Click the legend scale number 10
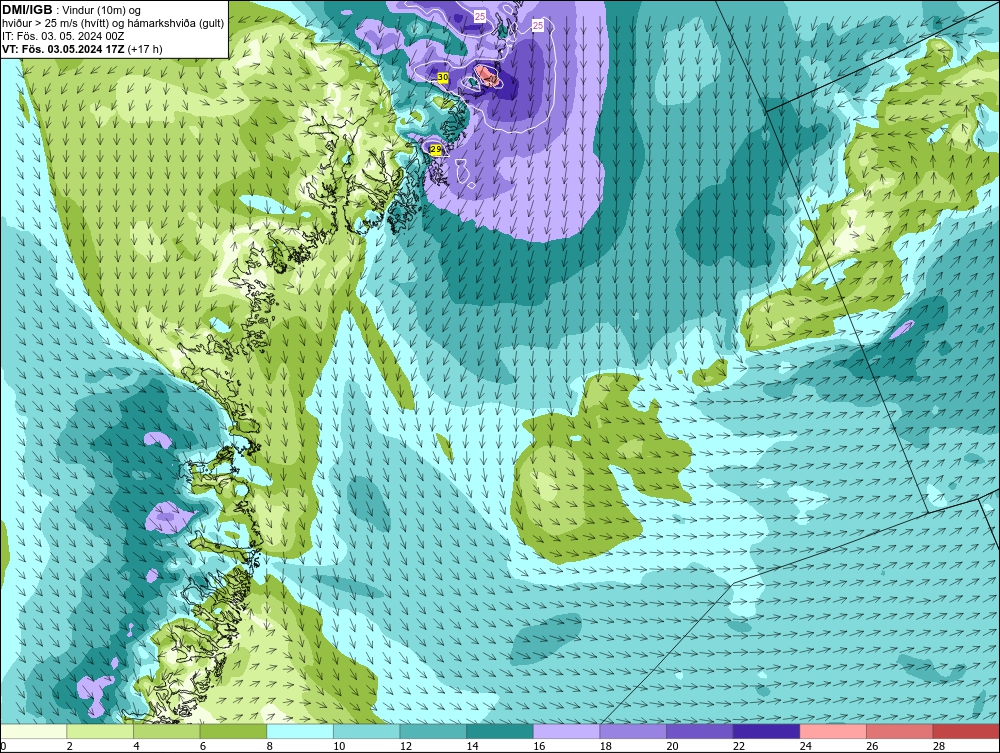The height and width of the screenshot is (753, 1000). coord(339,747)
